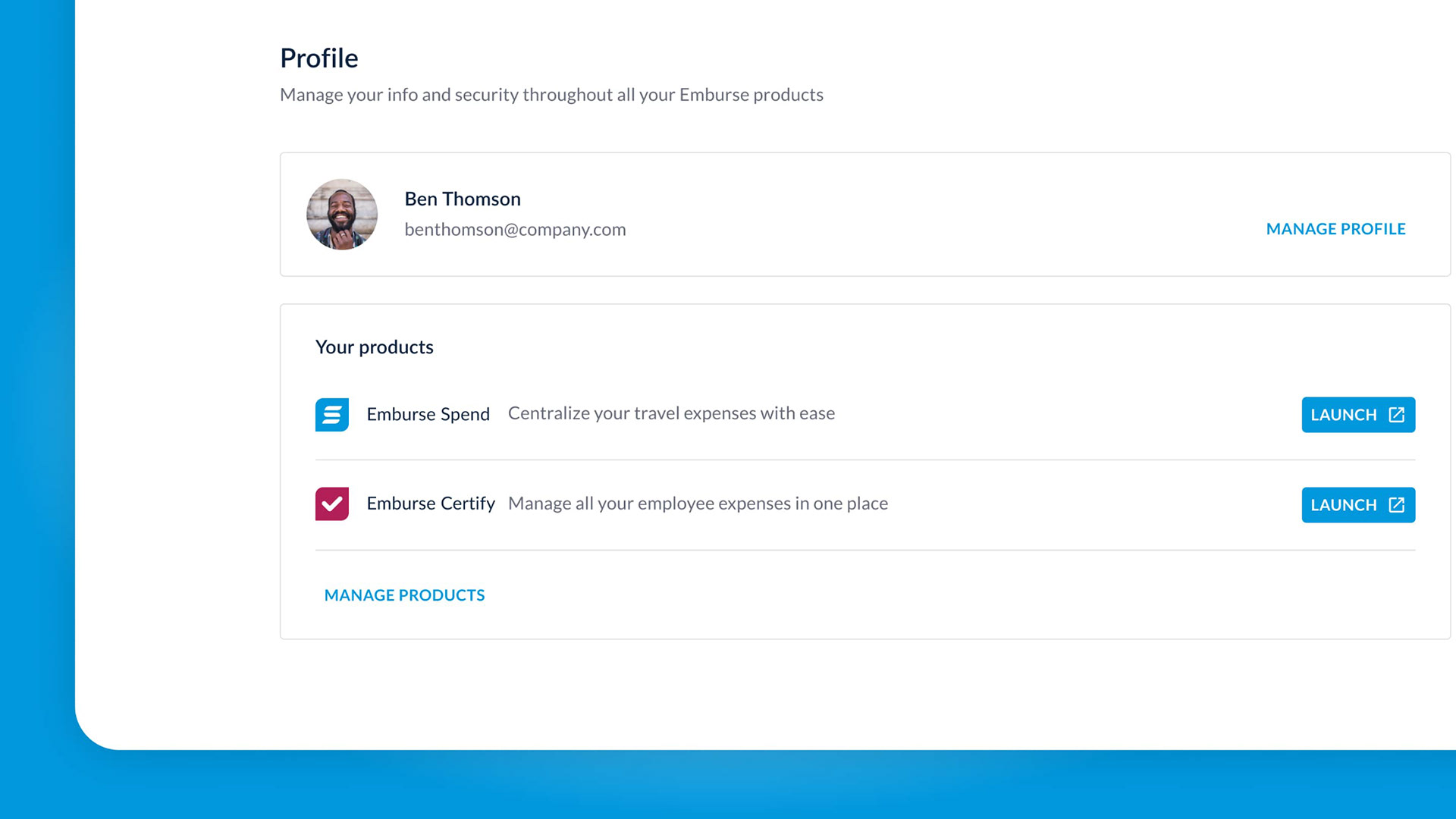
Task: Open the Manage Products link
Action: 404,595
